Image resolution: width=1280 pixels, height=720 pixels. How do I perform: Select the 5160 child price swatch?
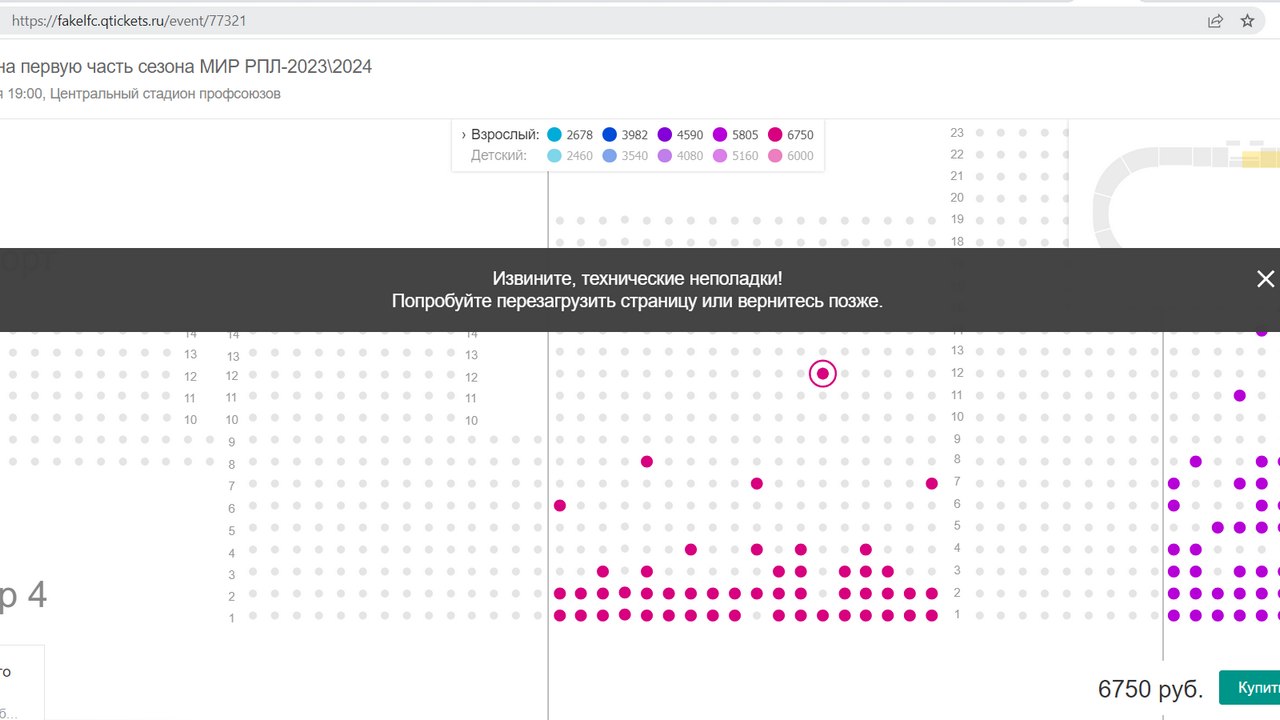pos(720,156)
